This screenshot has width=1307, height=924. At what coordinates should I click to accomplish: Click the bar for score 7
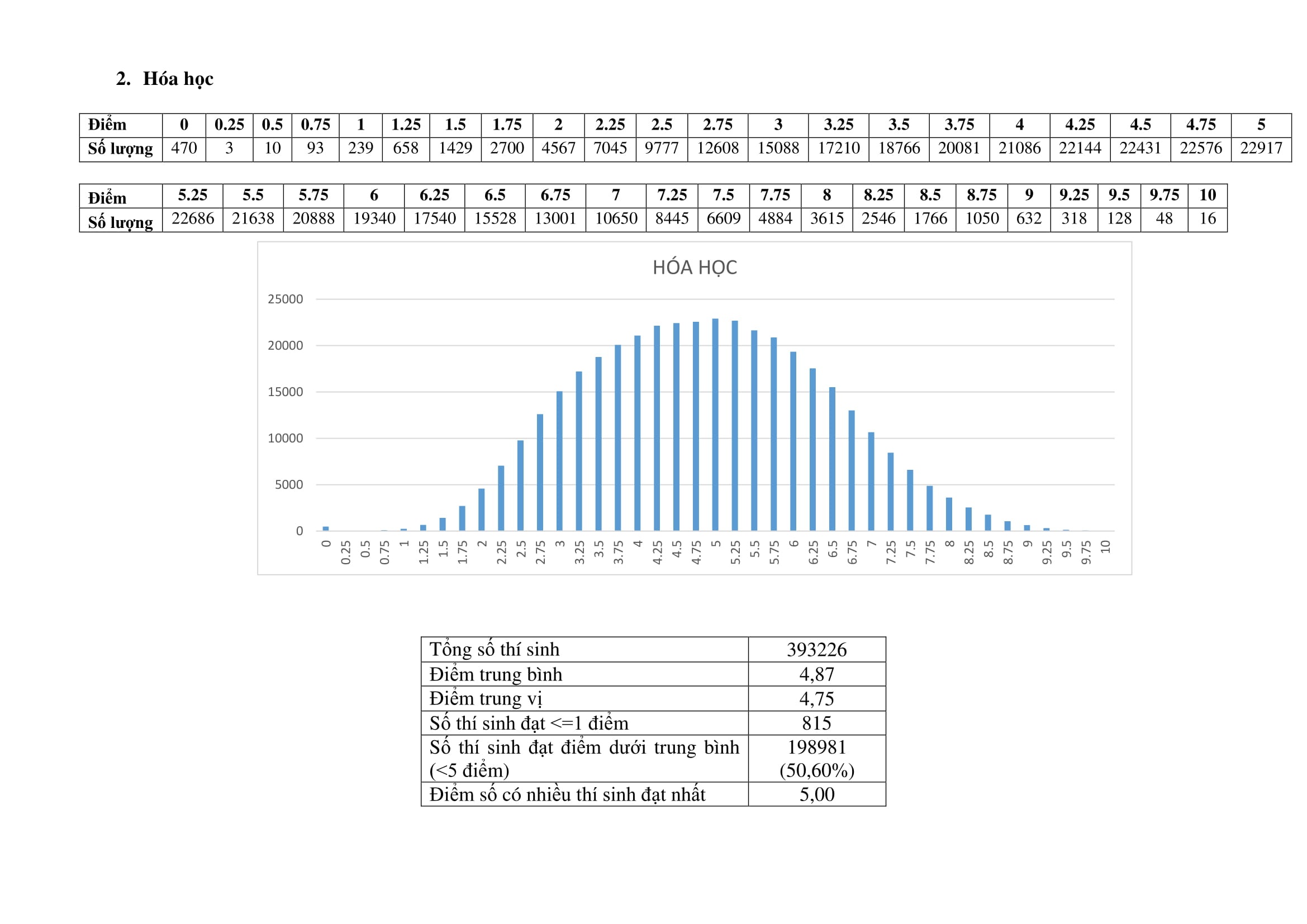(x=871, y=482)
